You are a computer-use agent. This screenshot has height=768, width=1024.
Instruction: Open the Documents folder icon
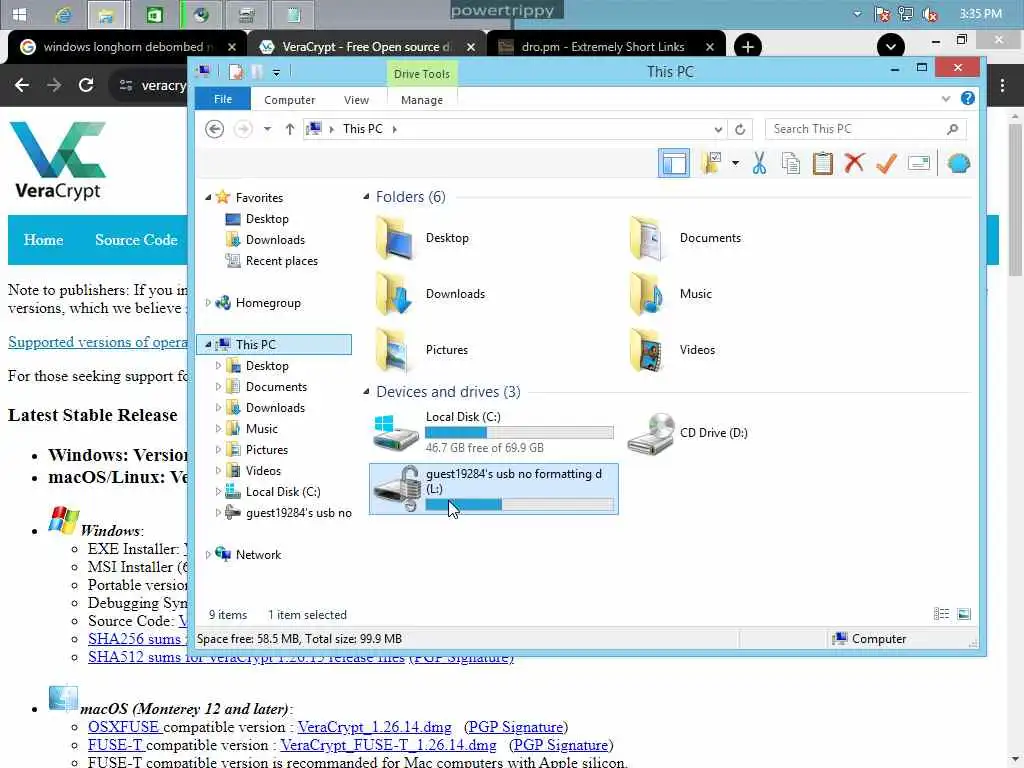tap(647, 238)
